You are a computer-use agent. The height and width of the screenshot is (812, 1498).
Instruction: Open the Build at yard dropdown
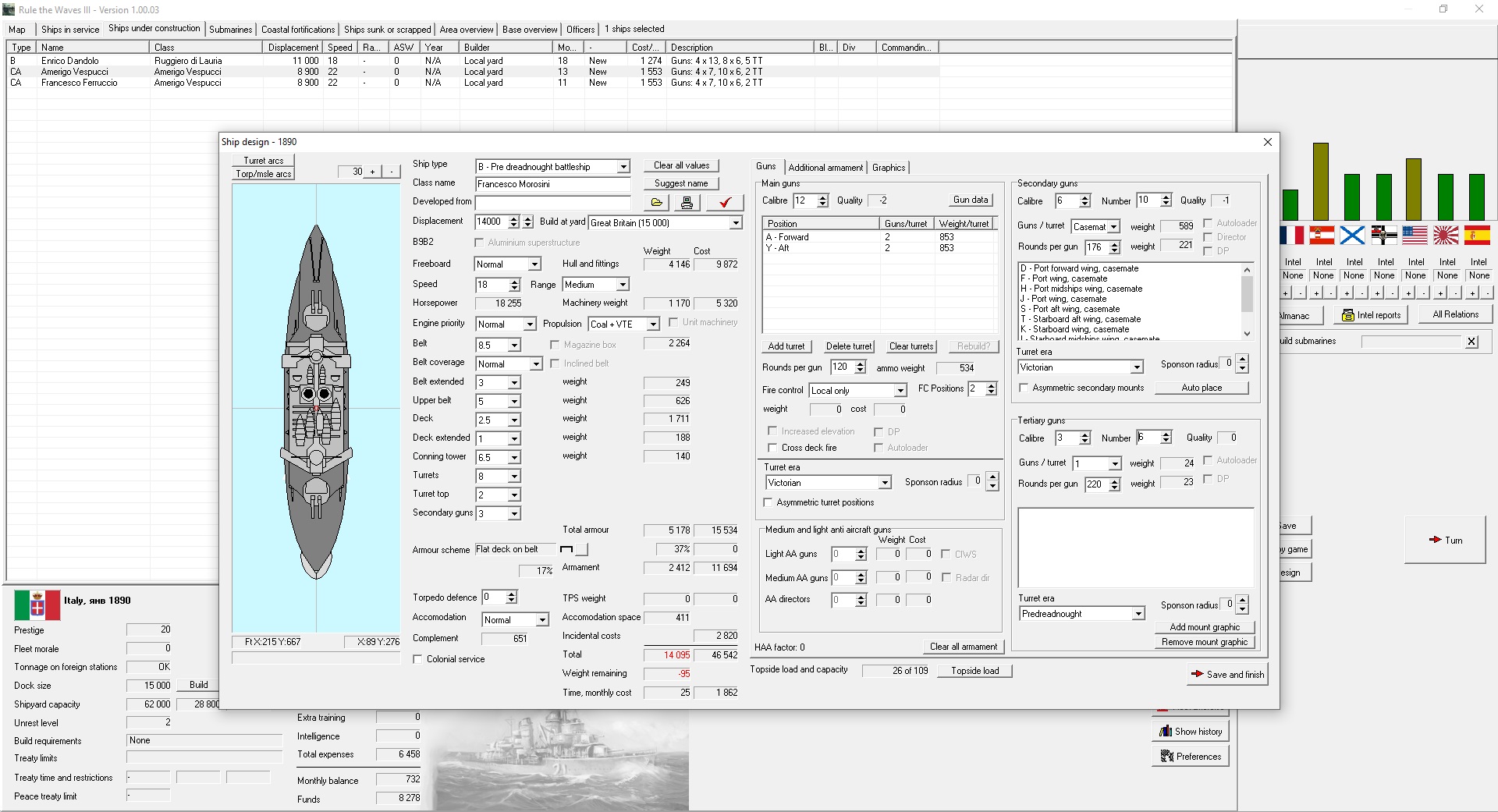coord(735,223)
